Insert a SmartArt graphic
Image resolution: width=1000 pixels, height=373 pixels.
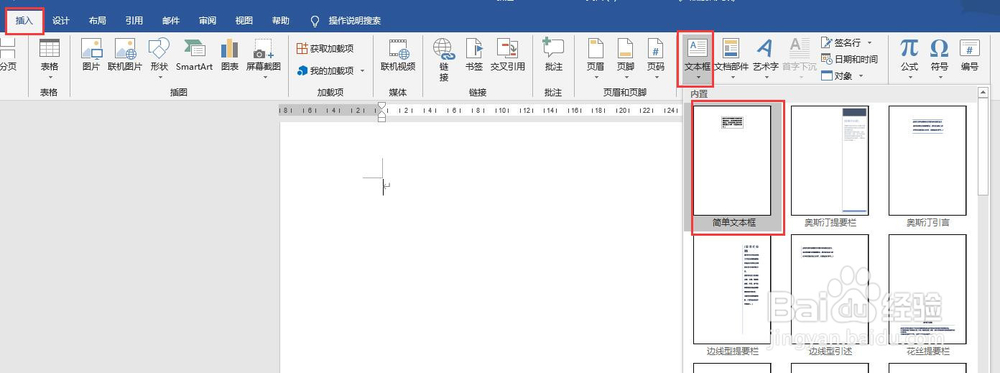[195, 54]
